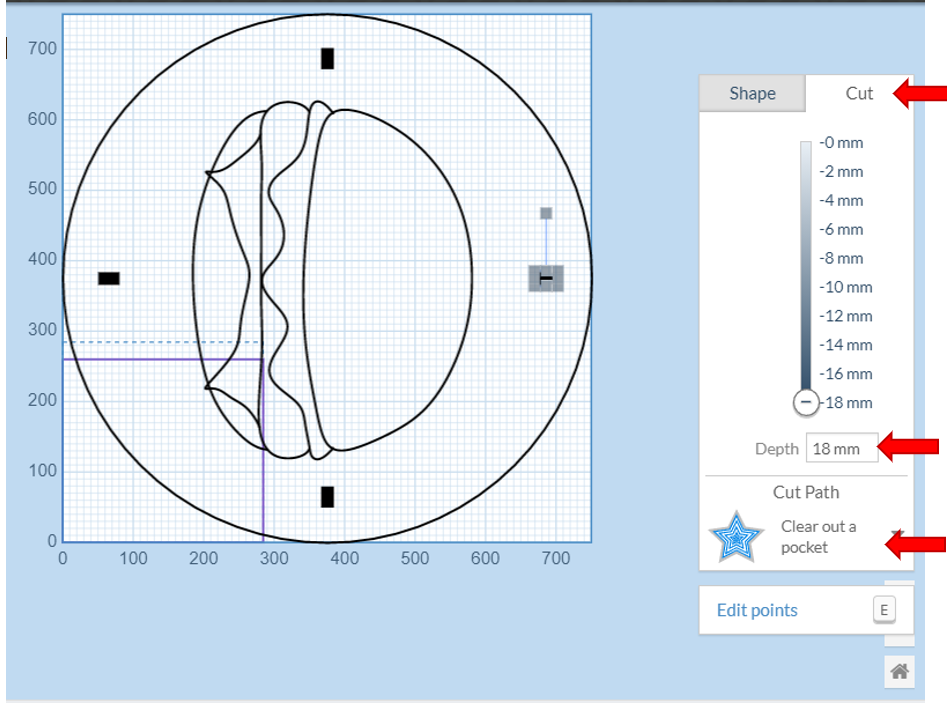947x710 pixels.
Task: Click the -12 mm depth label
Action: click(x=846, y=316)
